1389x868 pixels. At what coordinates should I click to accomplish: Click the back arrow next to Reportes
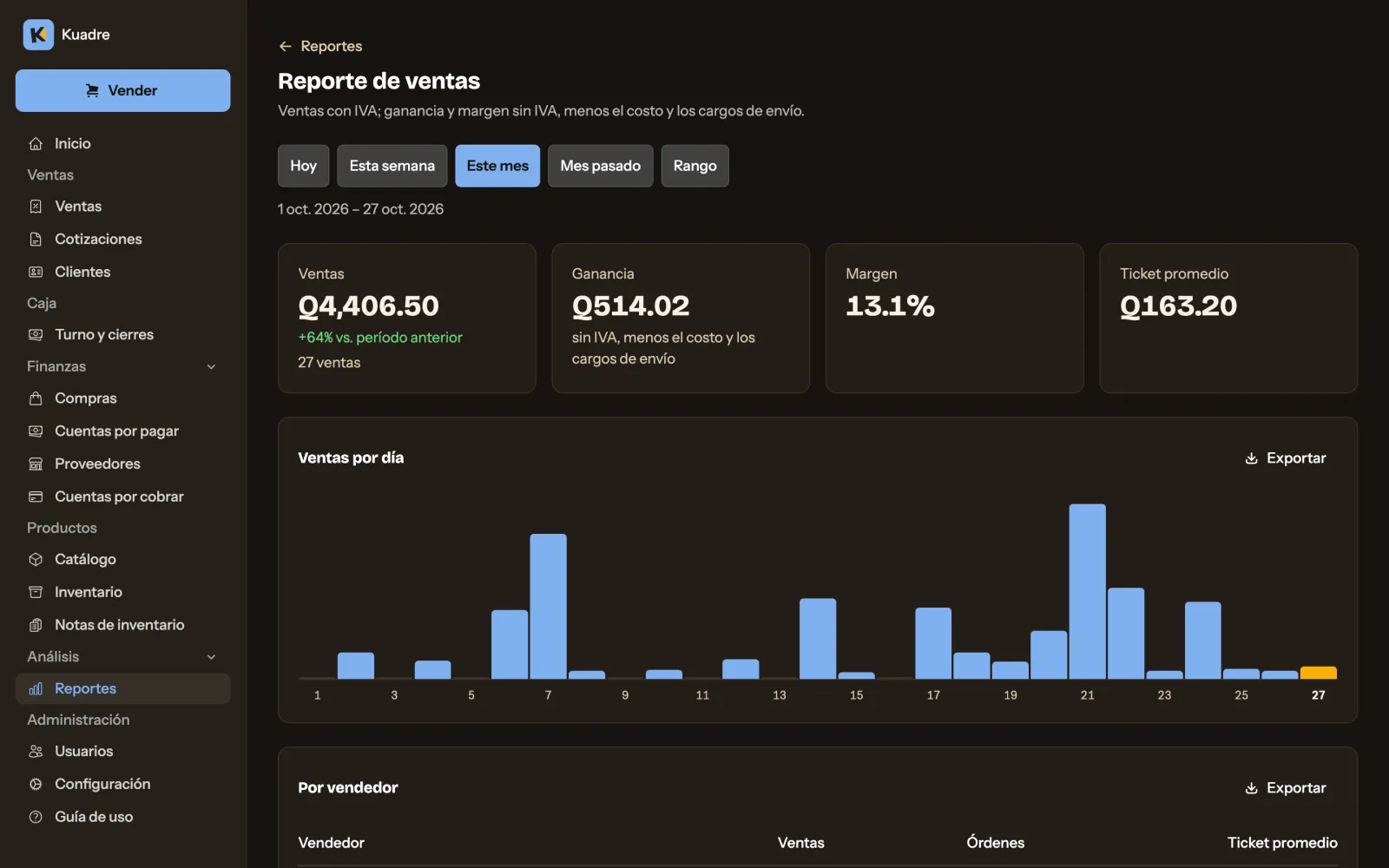tap(285, 46)
